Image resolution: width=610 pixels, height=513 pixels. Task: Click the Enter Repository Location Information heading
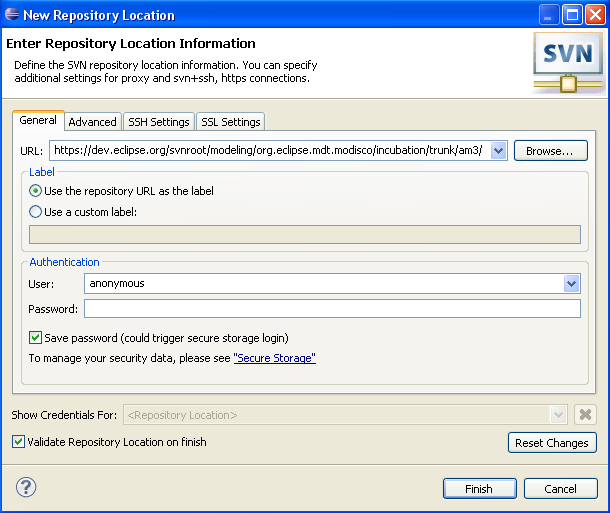click(x=131, y=44)
